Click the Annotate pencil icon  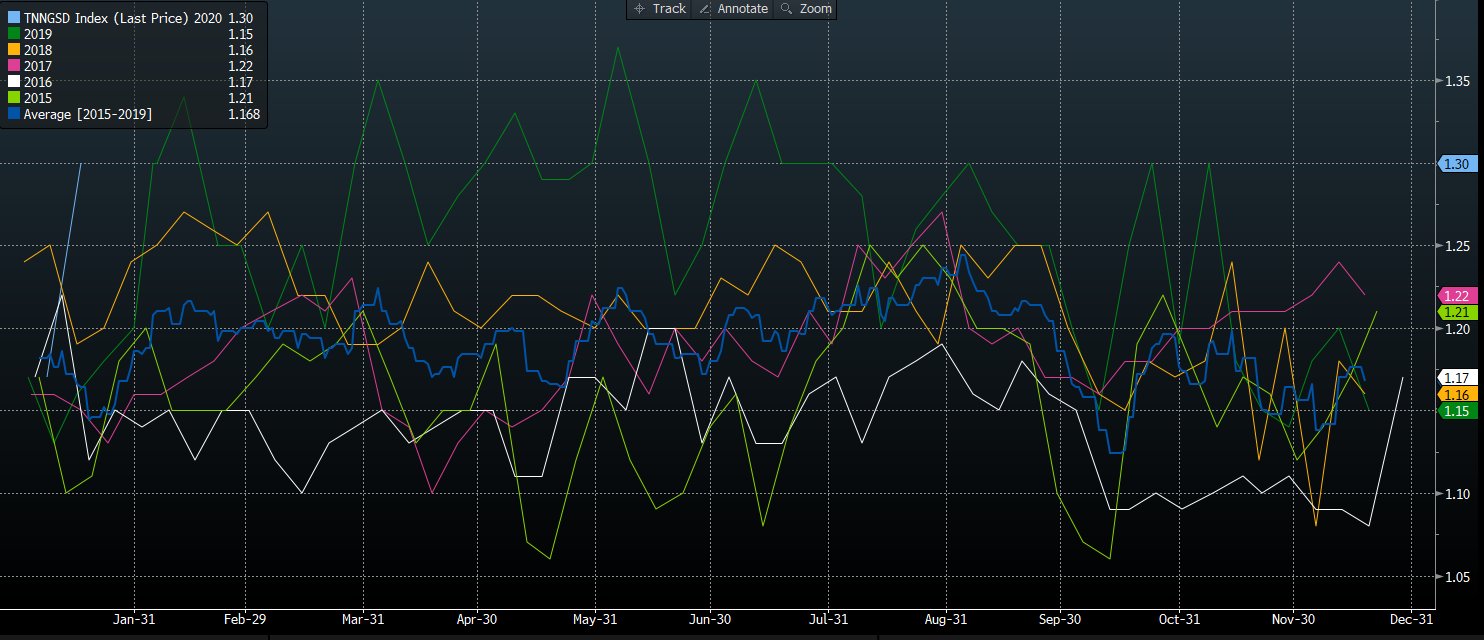[x=704, y=8]
